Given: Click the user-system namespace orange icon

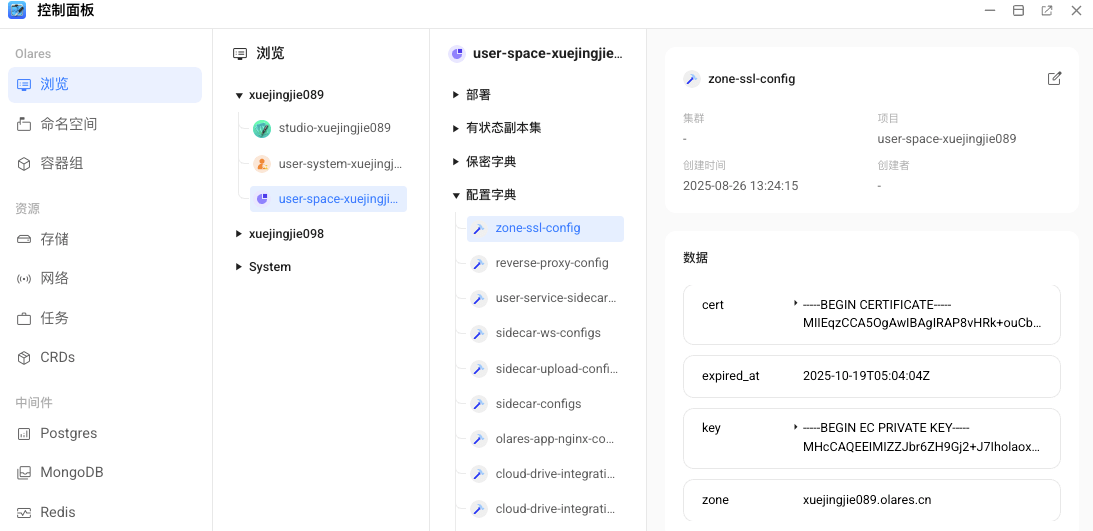Looking at the screenshot, I should [262, 164].
